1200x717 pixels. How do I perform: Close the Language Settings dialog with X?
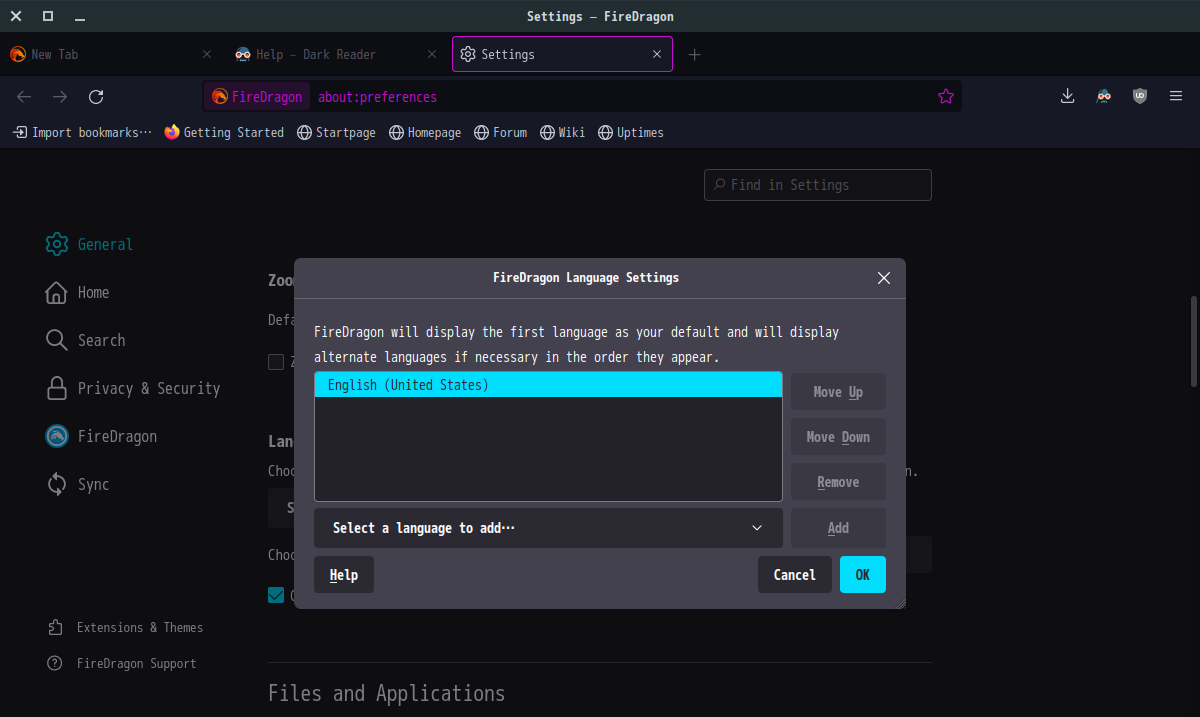tap(884, 278)
